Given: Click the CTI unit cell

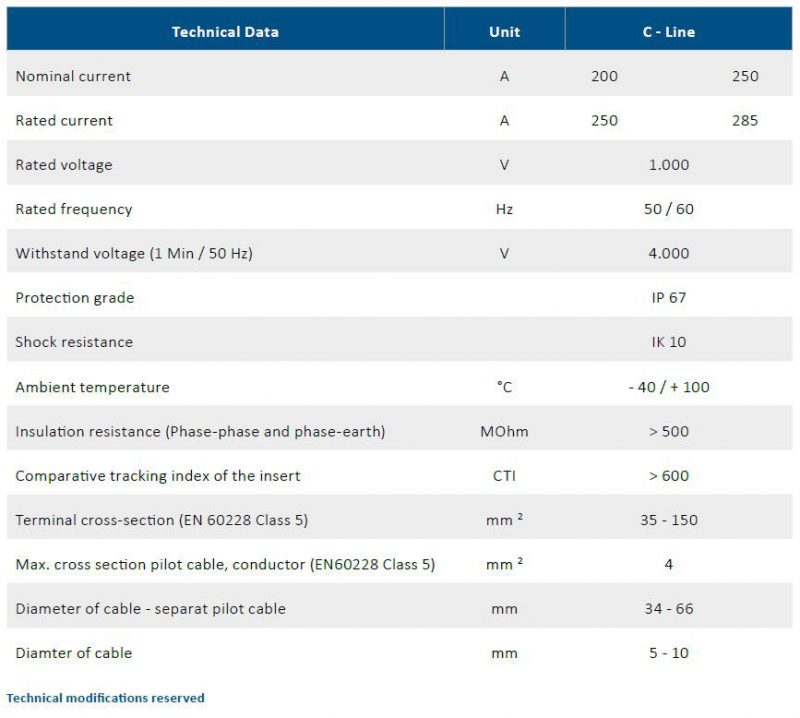Looking at the screenshot, I should click(x=504, y=476).
